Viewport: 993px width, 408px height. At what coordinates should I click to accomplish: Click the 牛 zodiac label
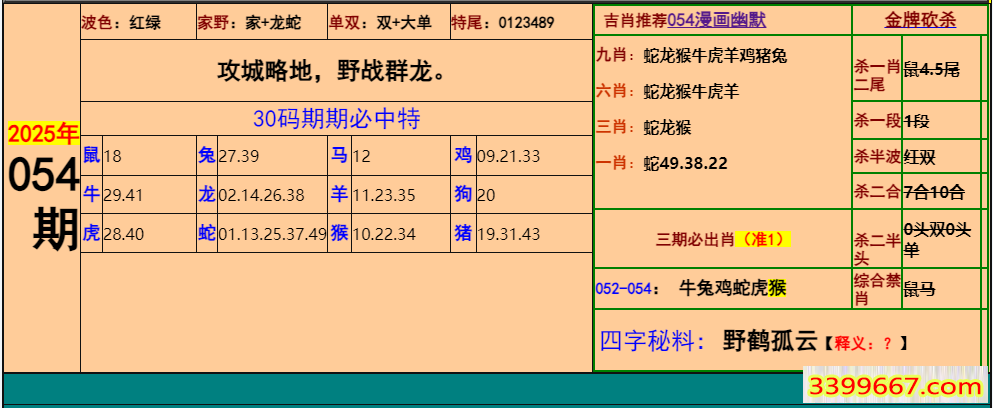click(92, 194)
